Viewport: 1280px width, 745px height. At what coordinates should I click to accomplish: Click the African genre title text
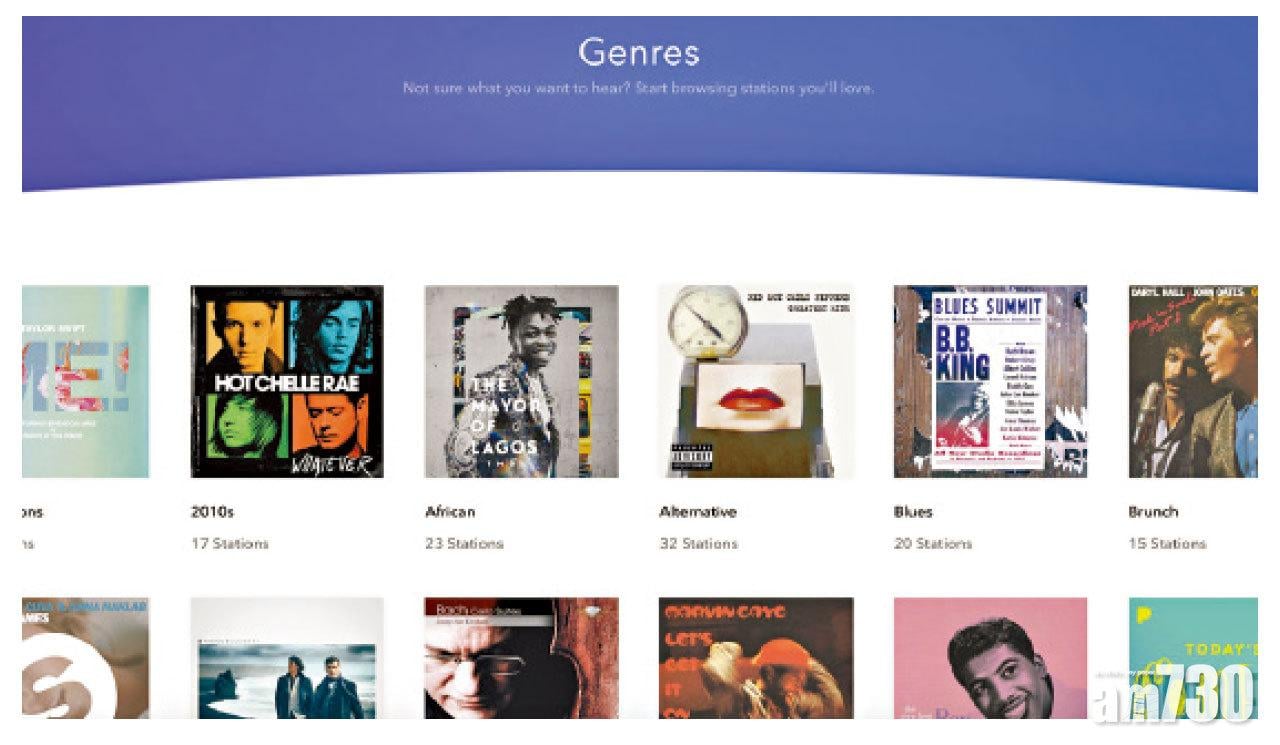coord(450,511)
